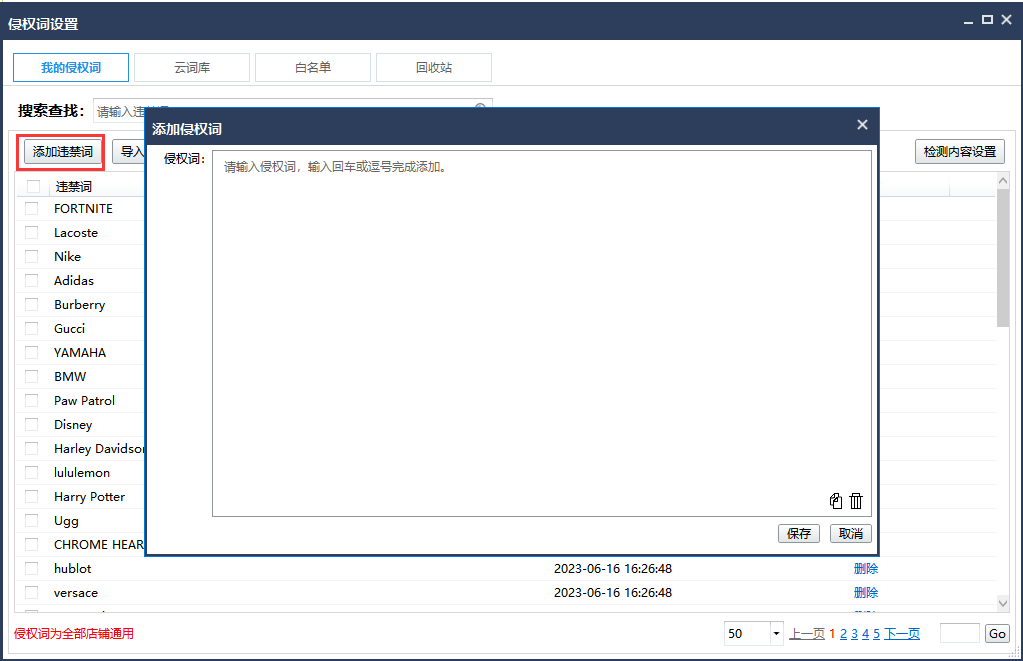The image size is (1023, 661).
Task: Click the 检测内容设置 button
Action: [x=960, y=152]
